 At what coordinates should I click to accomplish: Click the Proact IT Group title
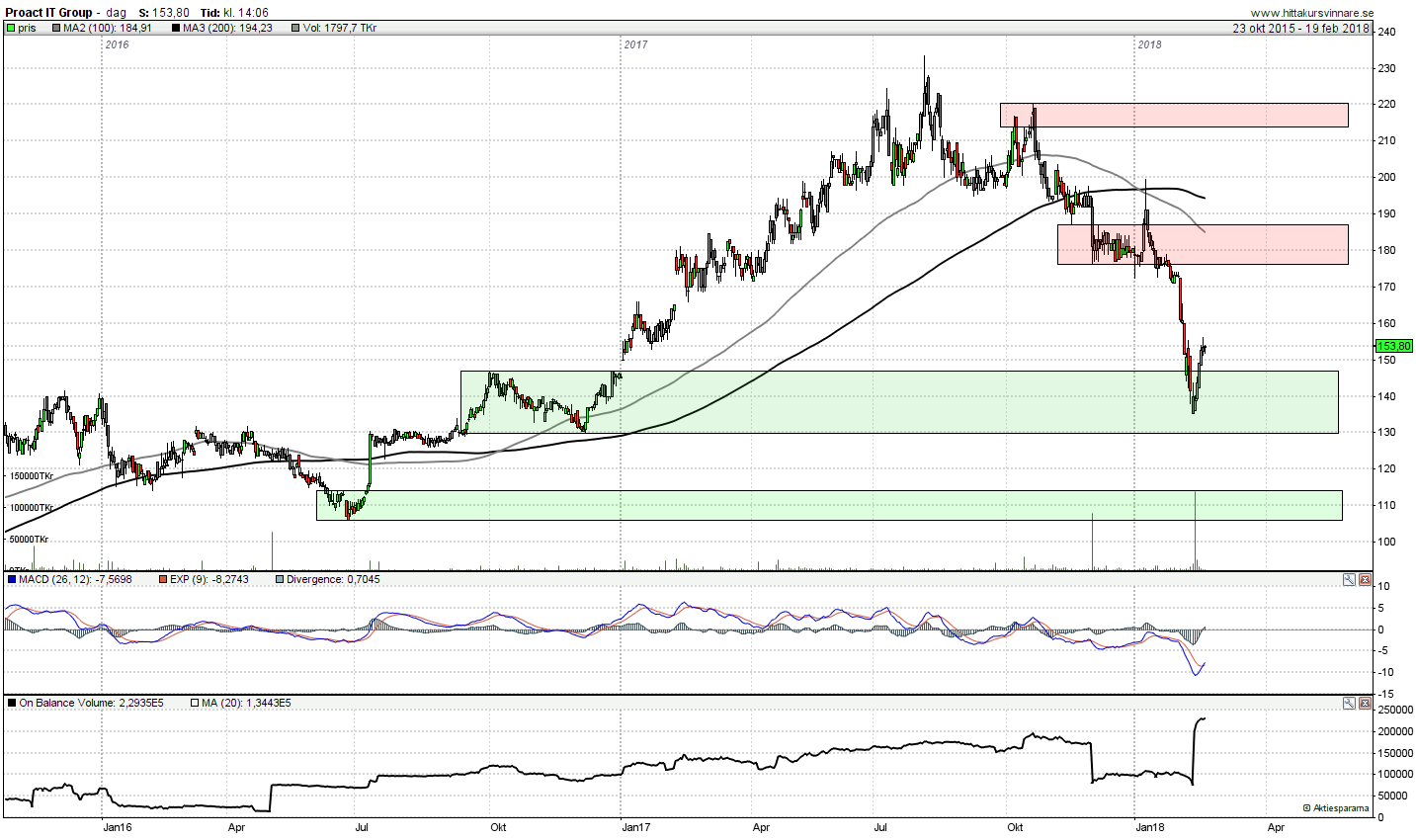click(48, 13)
